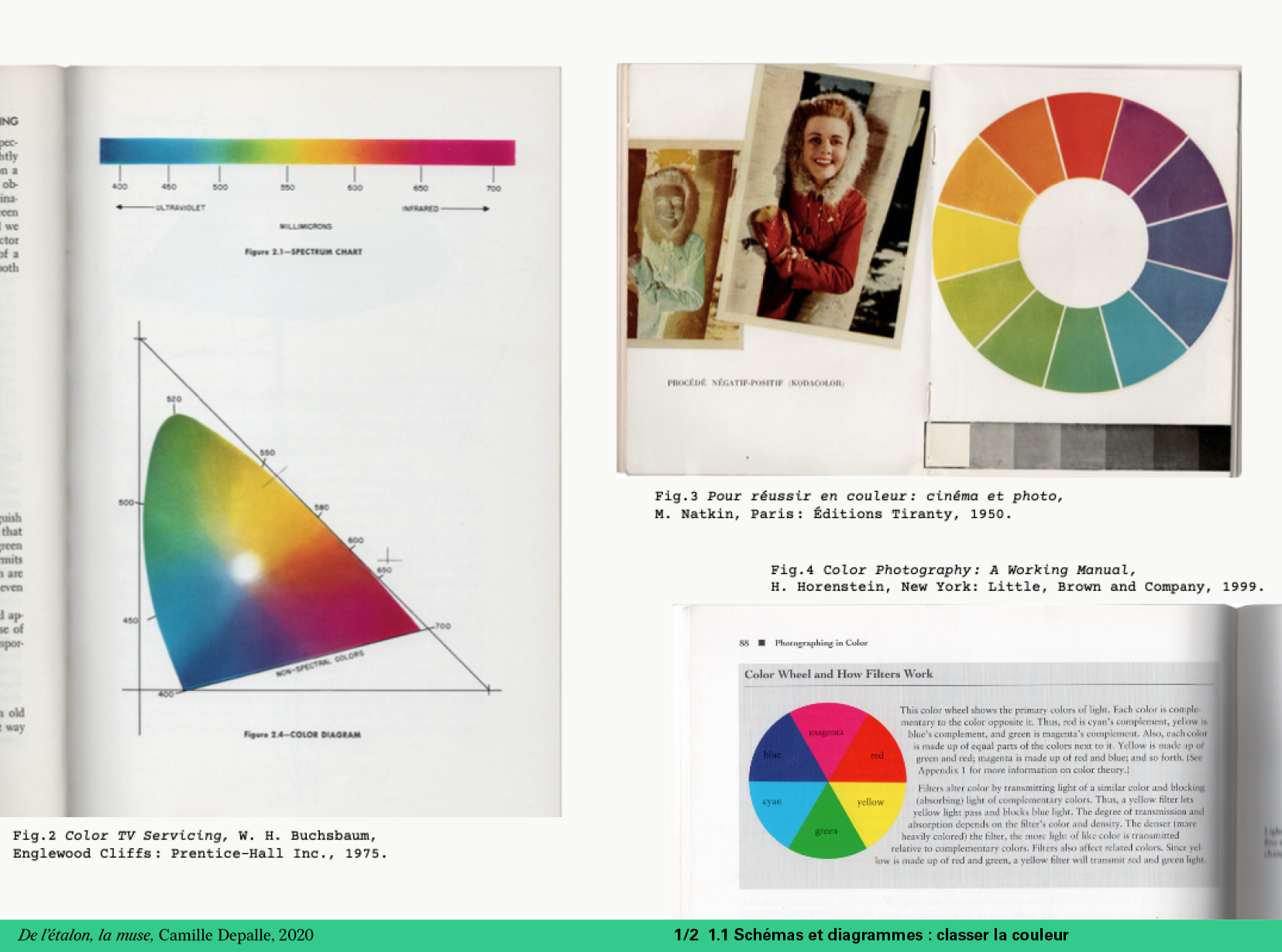Click the white center of the twelve-segment color wheel
1282x952 pixels.
click(1082, 243)
